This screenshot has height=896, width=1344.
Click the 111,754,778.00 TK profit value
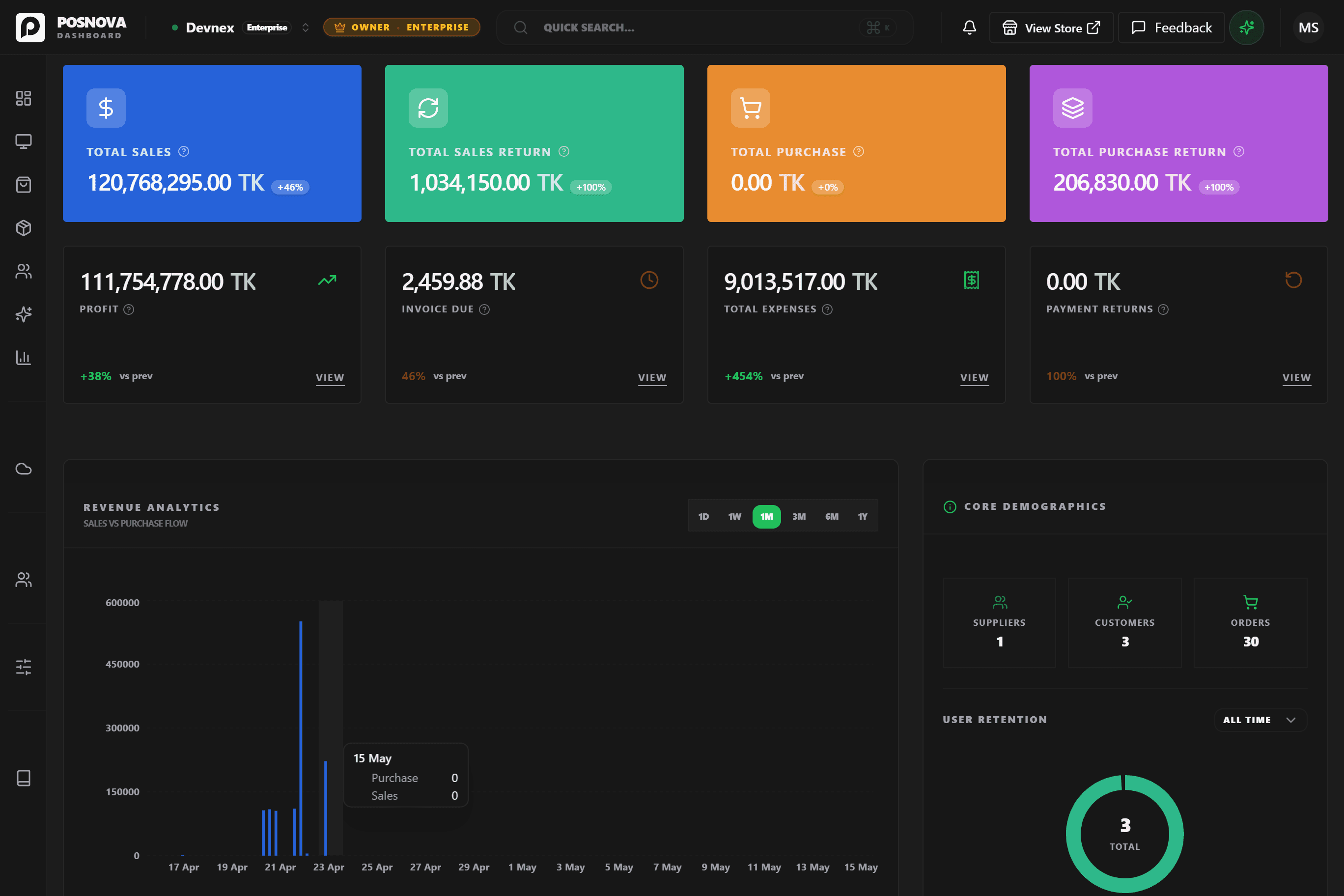(x=168, y=282)
